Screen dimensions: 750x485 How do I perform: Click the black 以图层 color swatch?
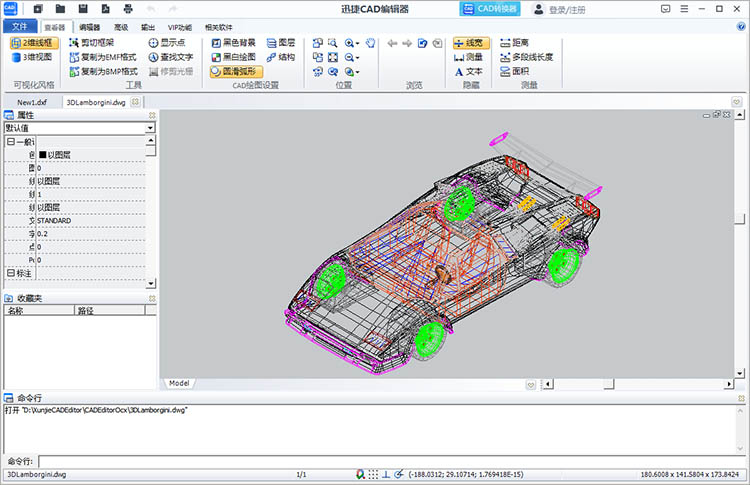point(43,154)
